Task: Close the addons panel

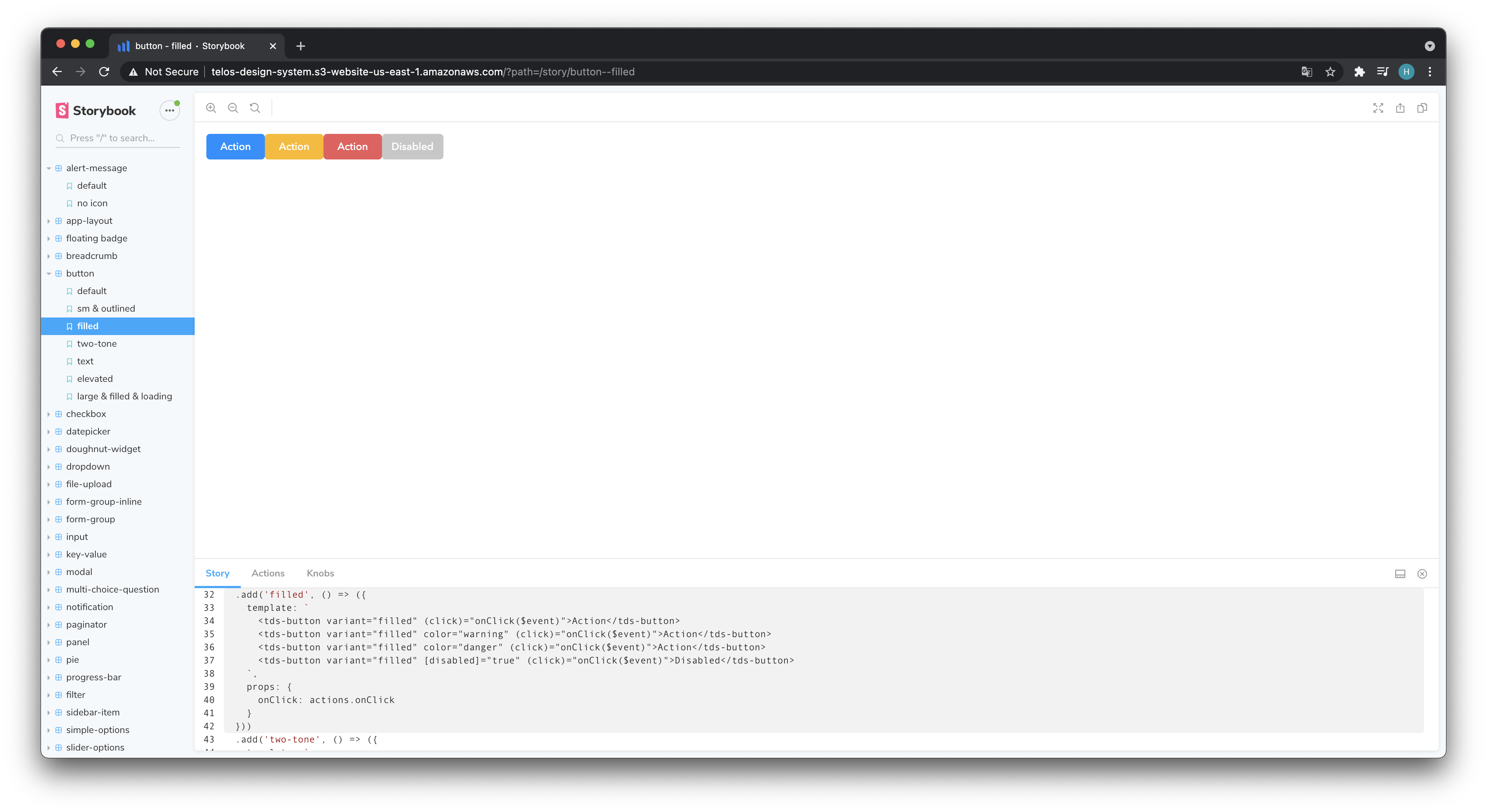Action: click(1422, 573)
